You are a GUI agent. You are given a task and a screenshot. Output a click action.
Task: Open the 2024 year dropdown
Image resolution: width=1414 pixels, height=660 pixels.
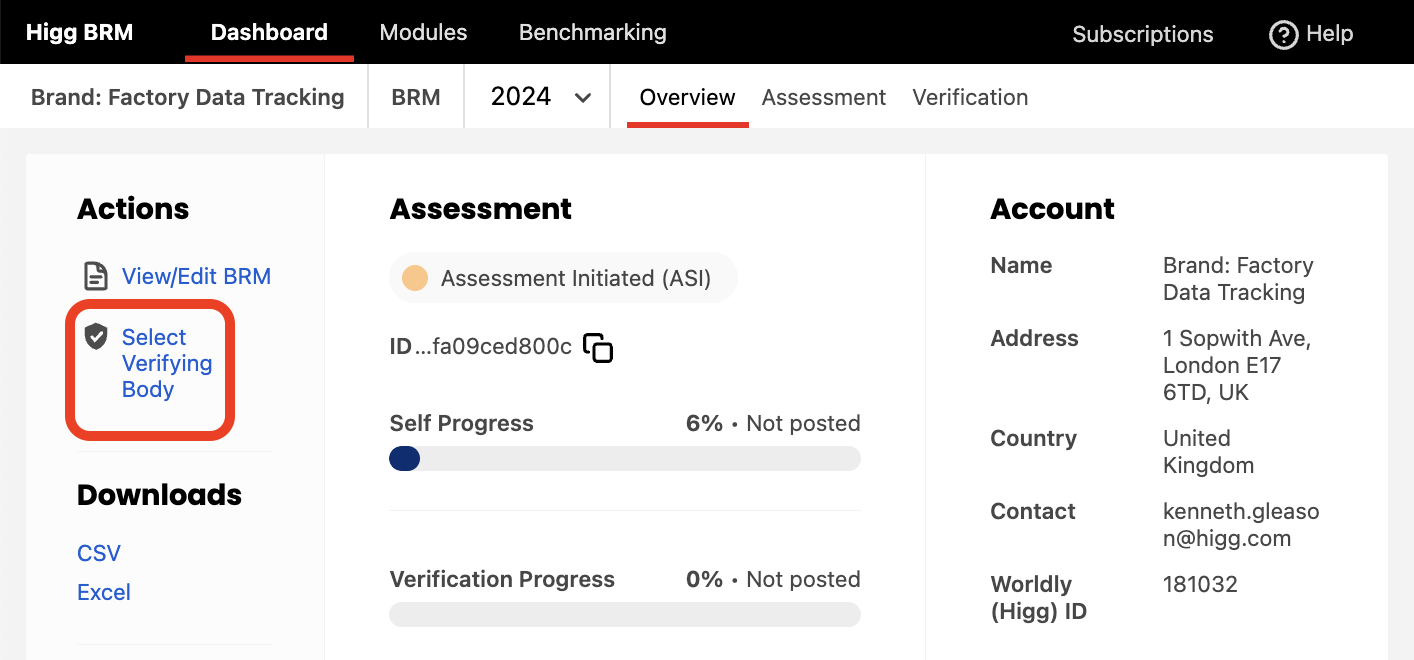540,97
